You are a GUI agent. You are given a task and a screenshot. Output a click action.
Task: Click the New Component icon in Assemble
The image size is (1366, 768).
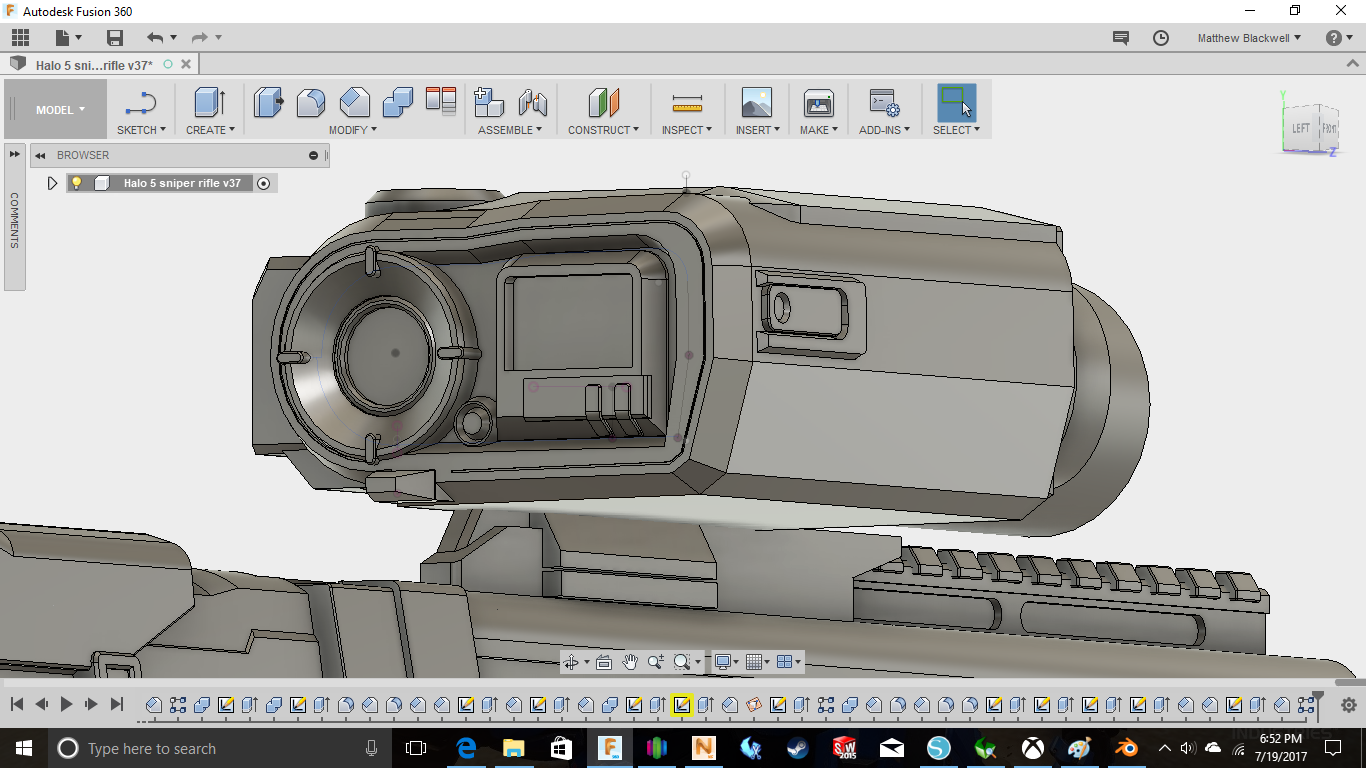point(489,102)
